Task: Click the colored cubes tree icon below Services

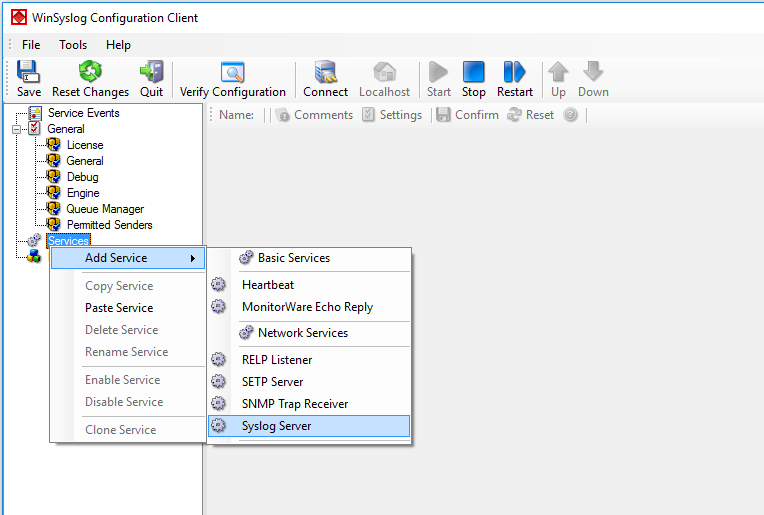Action: click(x=34, y=256)
